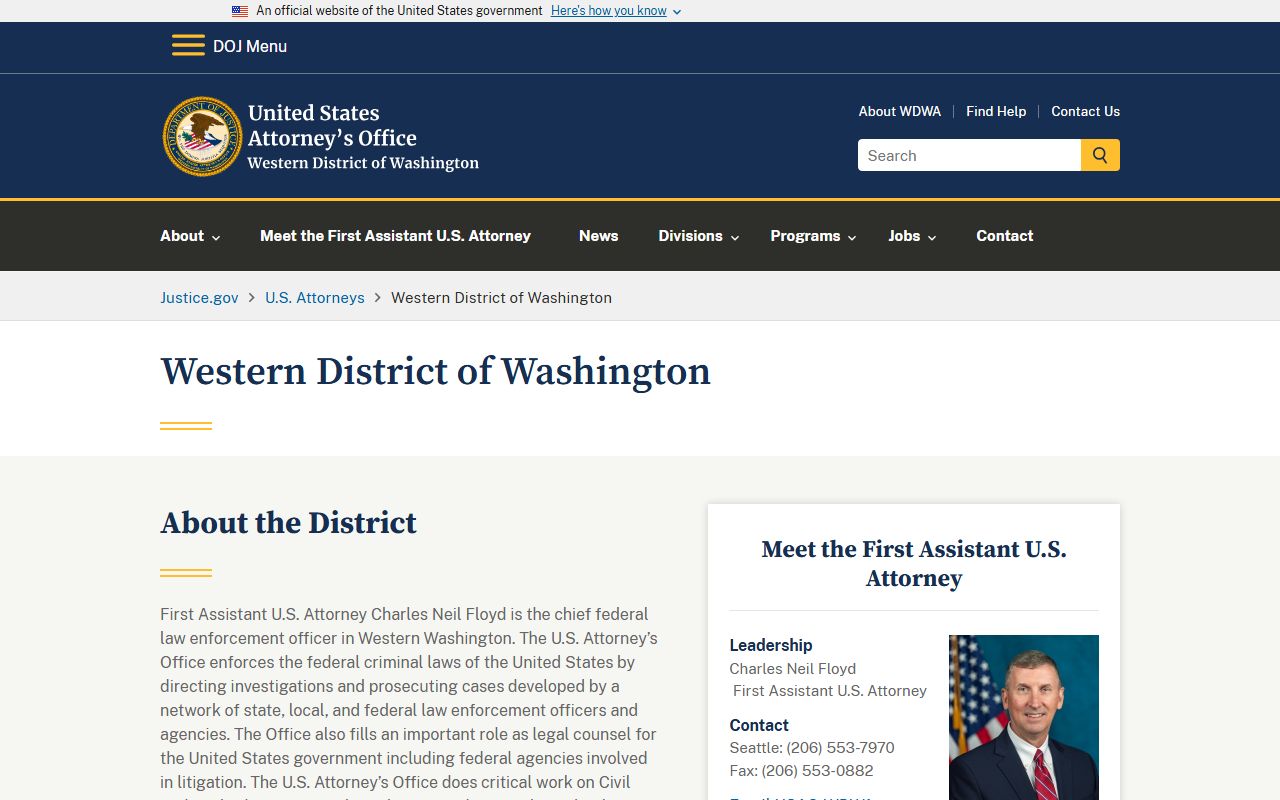Expand the About dropdown menu

click(x=190, y=236)
